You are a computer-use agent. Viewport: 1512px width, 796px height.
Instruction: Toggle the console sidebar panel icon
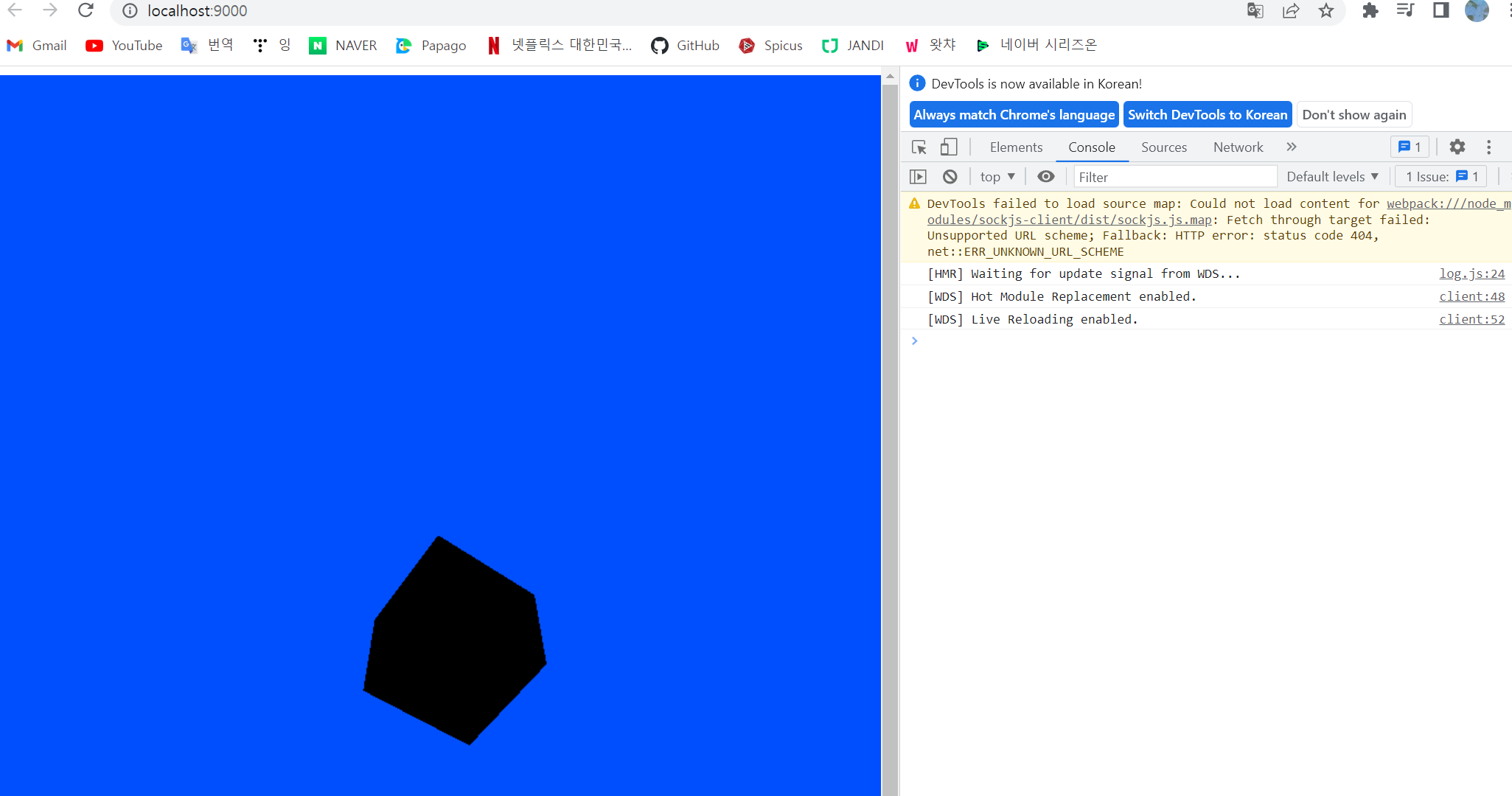click(x=918, y=177)
